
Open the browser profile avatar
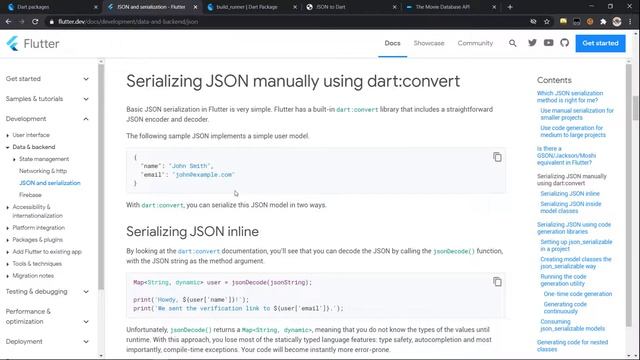[617, 22]
